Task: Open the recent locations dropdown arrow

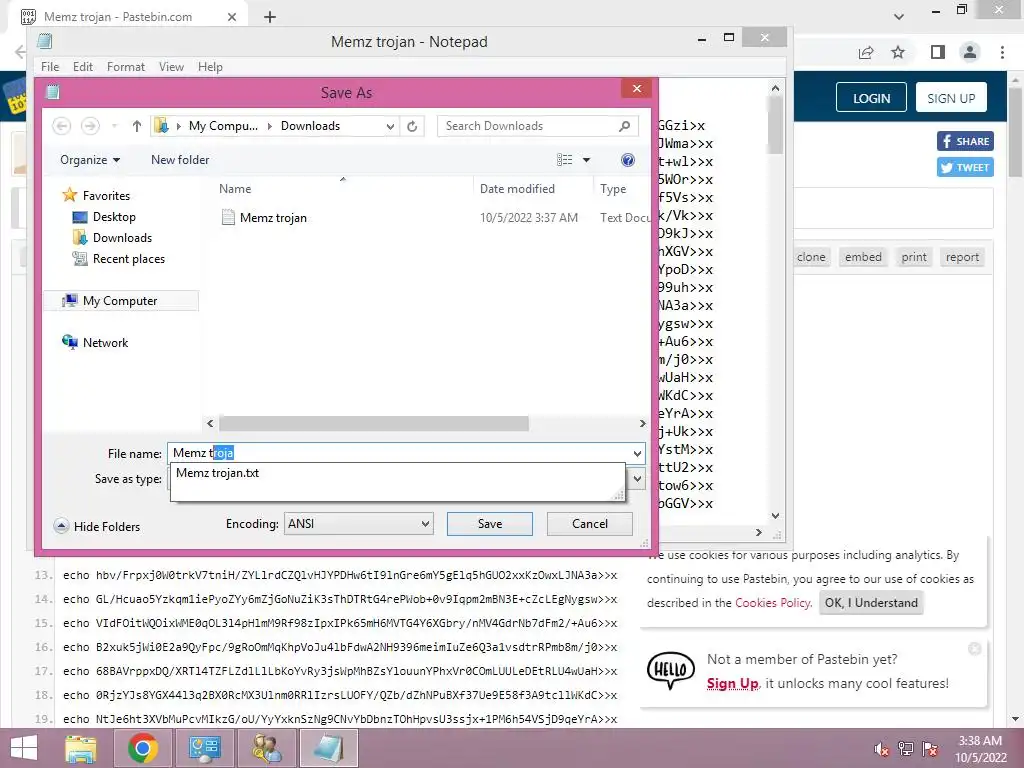Action: click(x=115, y=126)
